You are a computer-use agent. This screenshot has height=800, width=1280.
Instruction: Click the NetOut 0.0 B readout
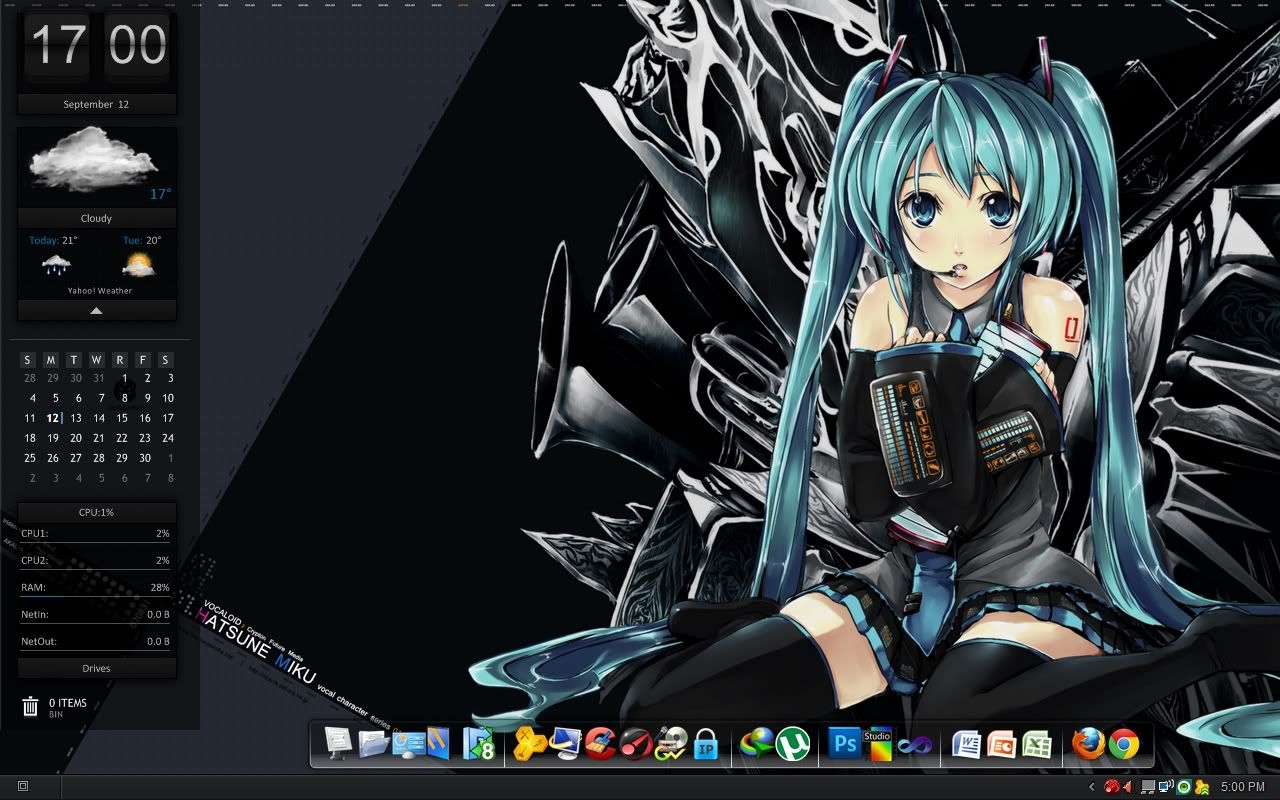tap(96, 642)
